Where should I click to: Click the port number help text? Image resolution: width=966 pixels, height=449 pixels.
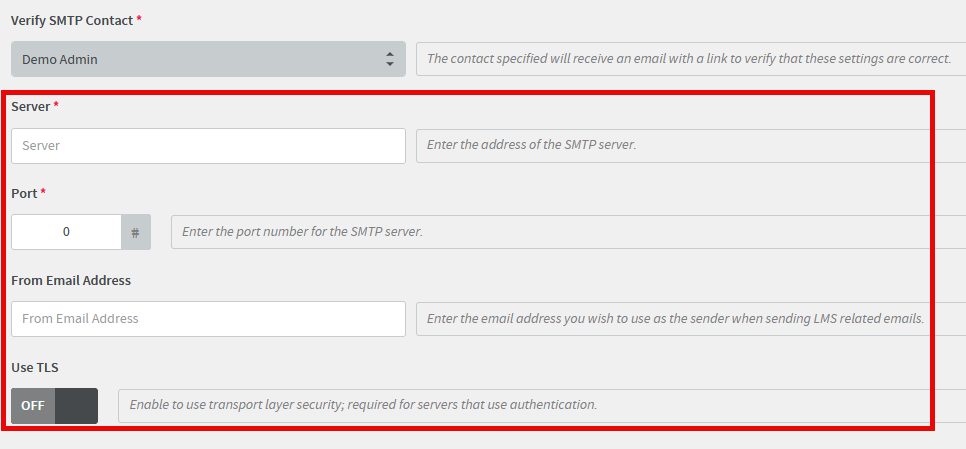[x=302, y=232]
